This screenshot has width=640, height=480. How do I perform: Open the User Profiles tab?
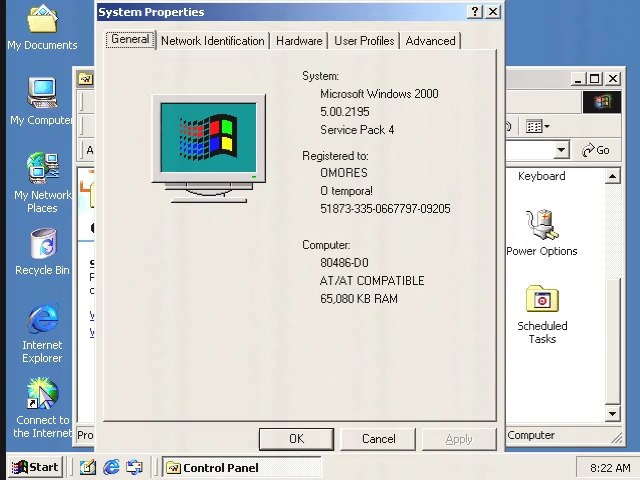[364, 41]
